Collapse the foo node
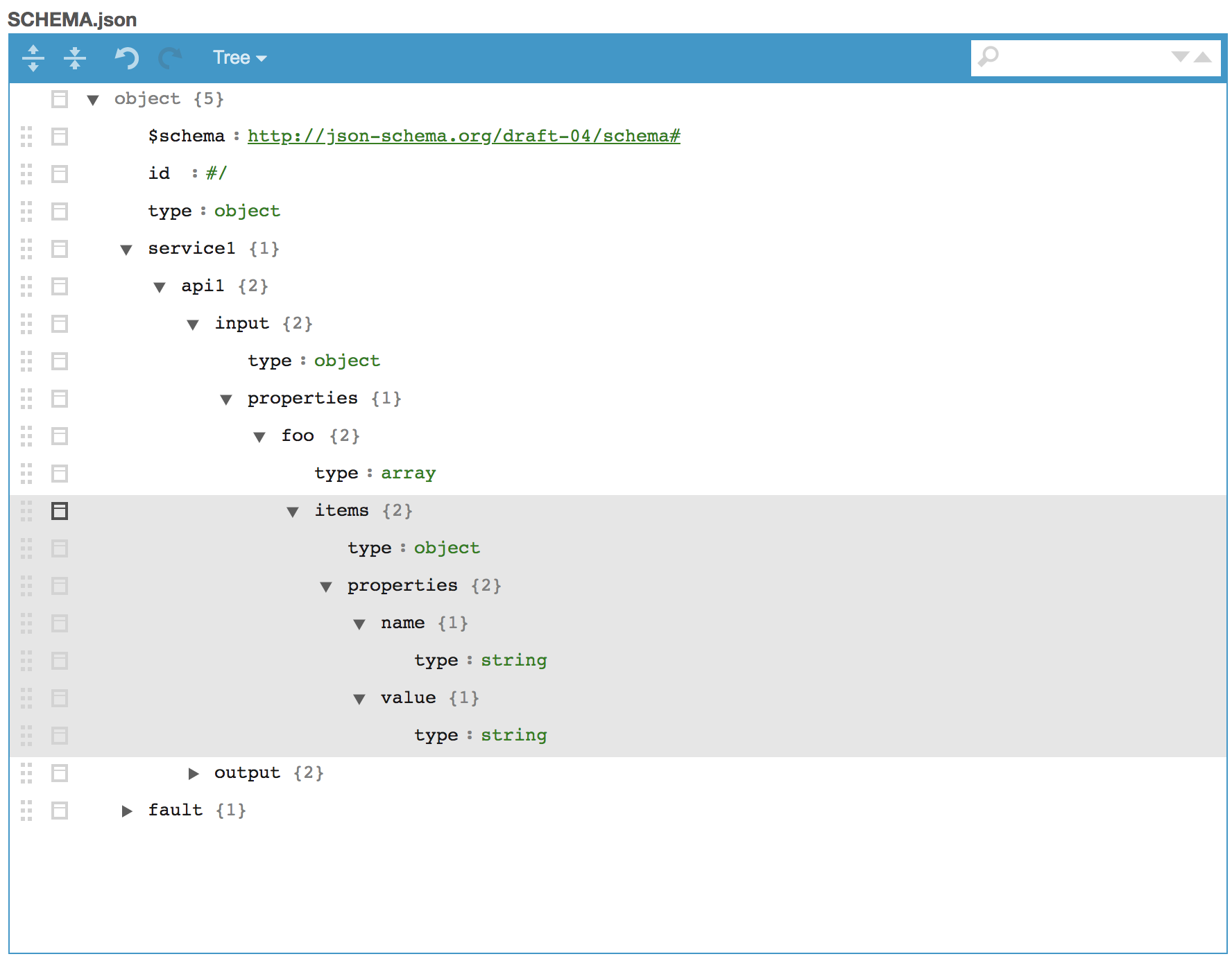 (259, 437)
